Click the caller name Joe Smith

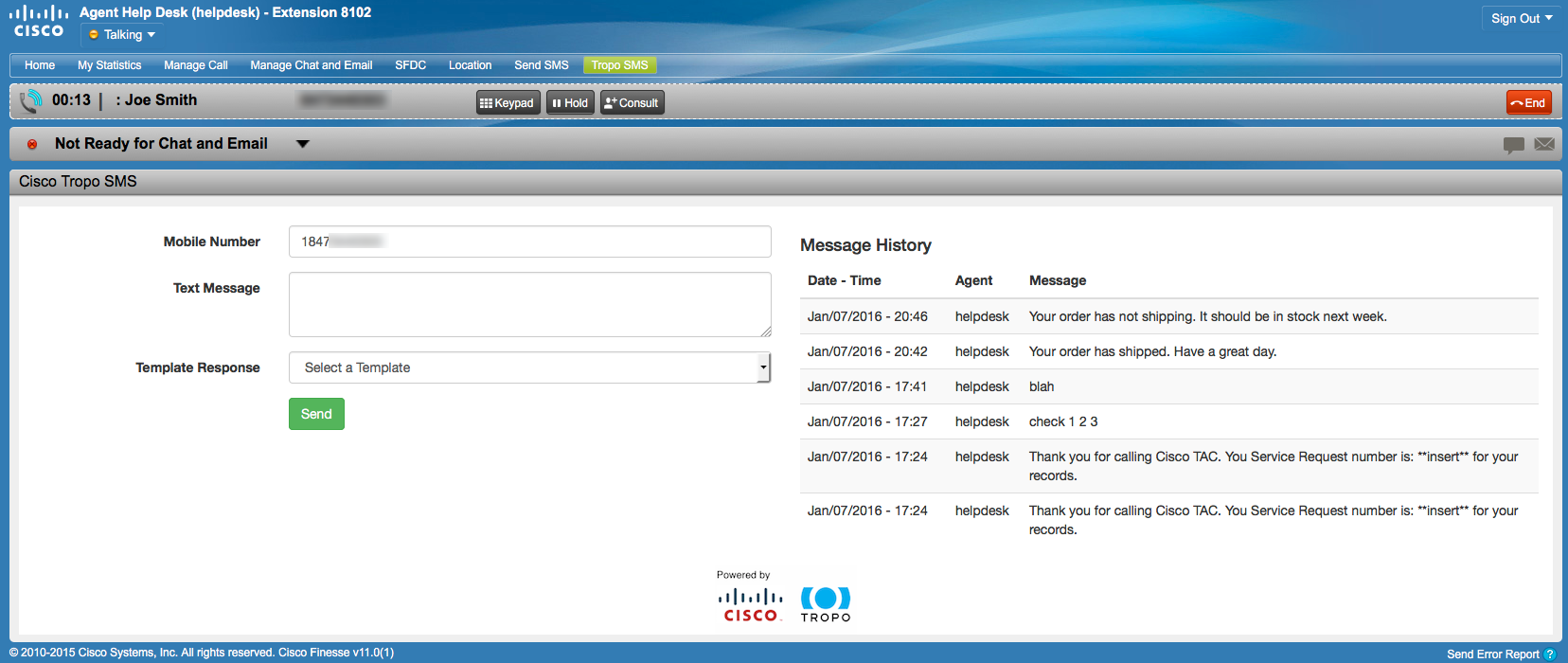(x=161, y=99)
